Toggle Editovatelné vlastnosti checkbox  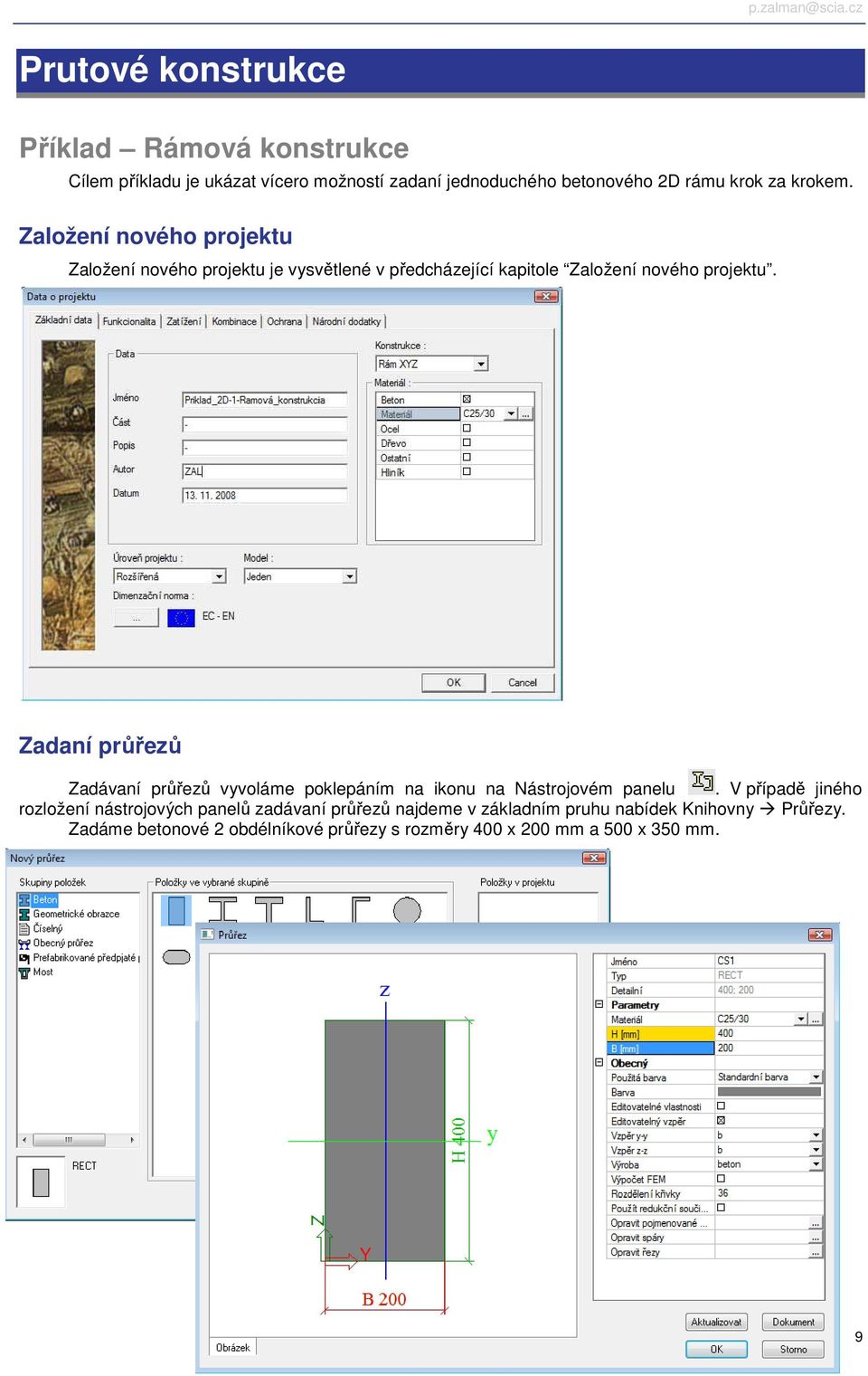pyautogui.click(x=721, y=1106)
